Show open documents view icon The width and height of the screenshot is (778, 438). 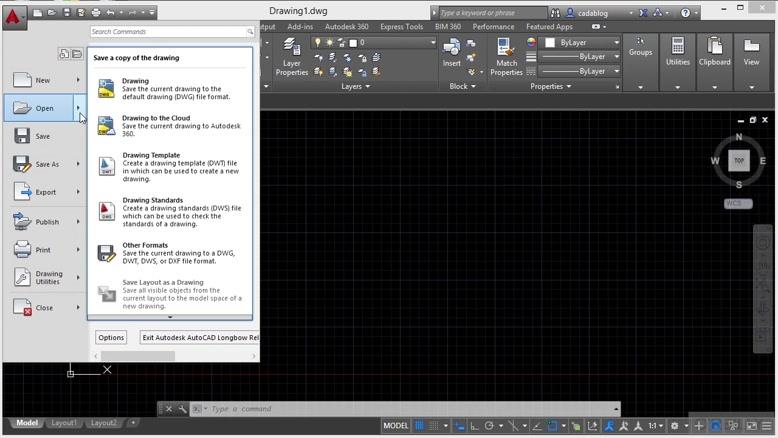tap(77, 54)
